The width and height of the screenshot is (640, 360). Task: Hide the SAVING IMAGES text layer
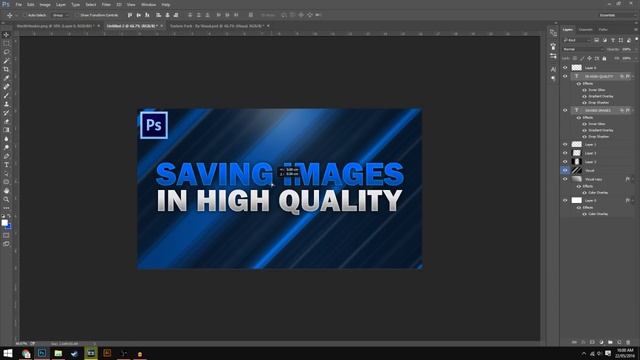565,110
